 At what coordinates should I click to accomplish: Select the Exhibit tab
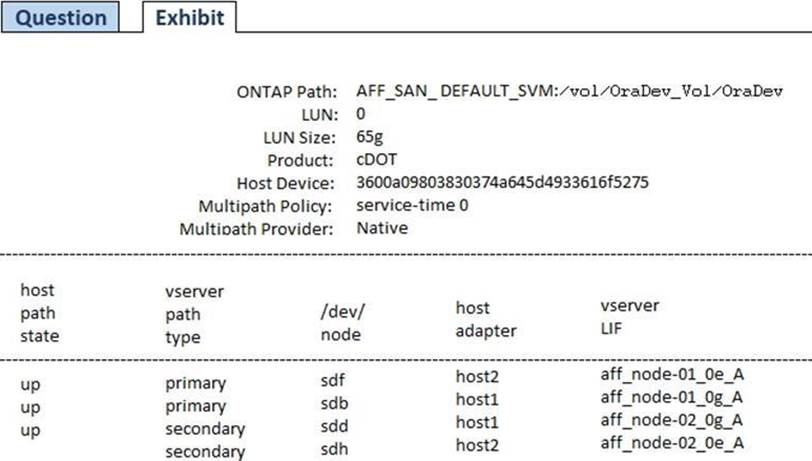tap(189, 17)
